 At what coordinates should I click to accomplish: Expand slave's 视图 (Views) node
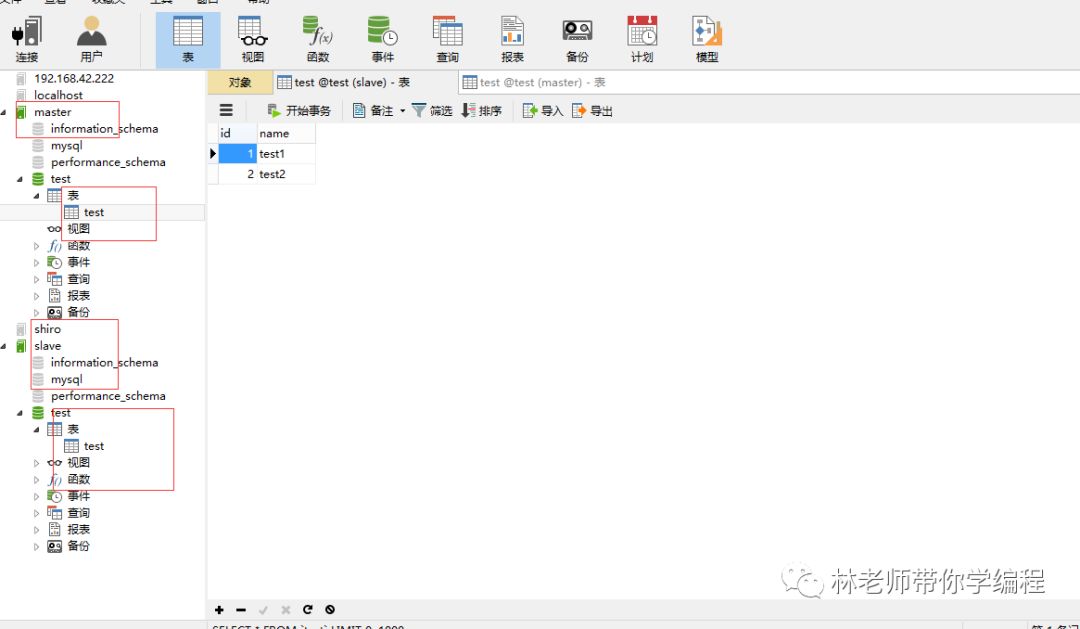pos(37,463)
